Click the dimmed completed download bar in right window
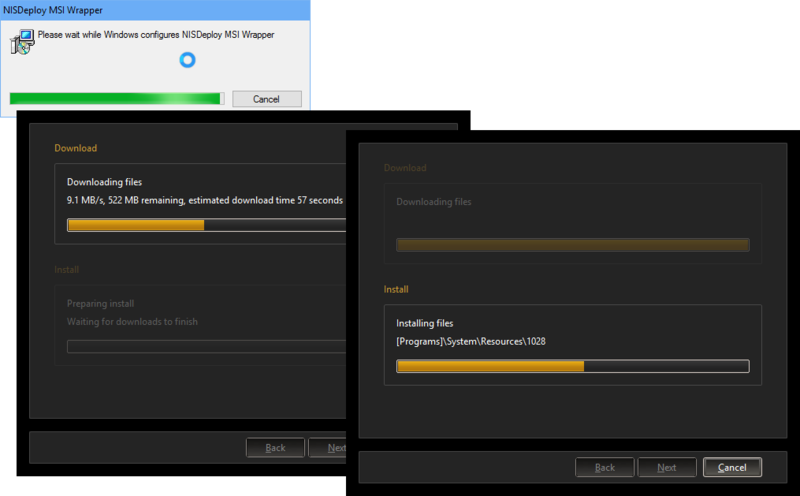The width and height of the screenshot is (800, 496). pyautogui.click(x=572, y=245)
